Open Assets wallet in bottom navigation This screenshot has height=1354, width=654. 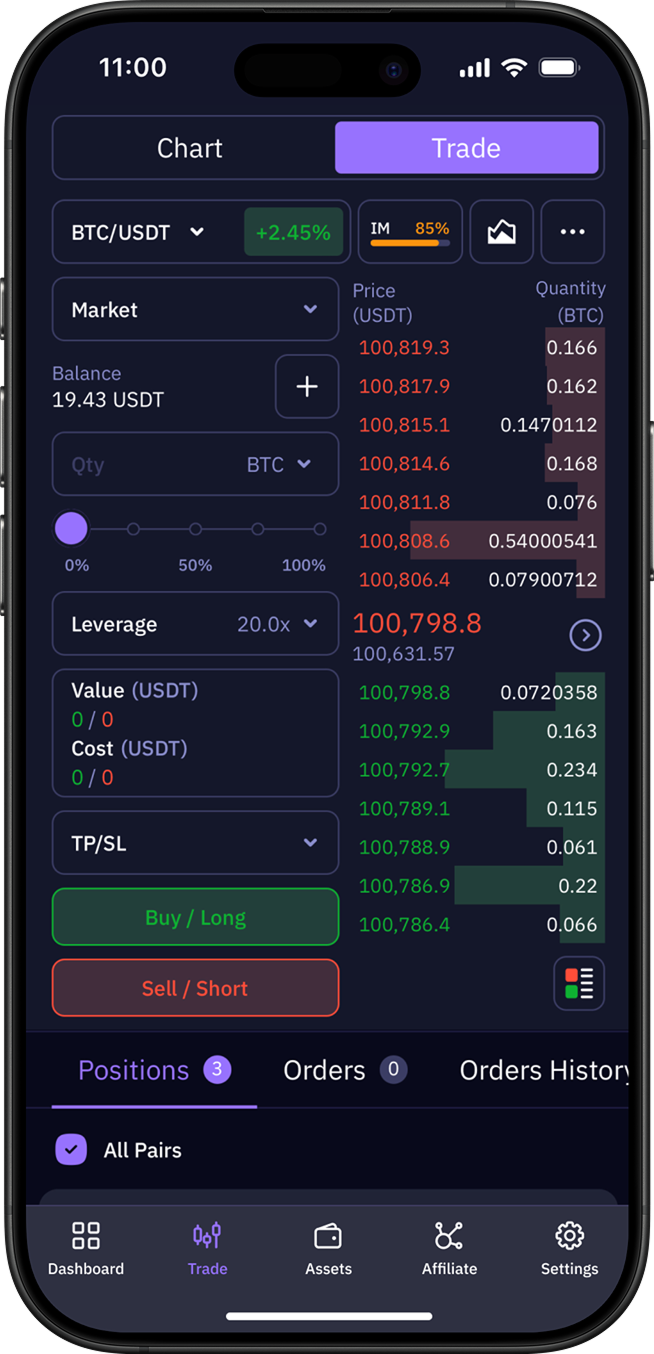point(328,1248)
